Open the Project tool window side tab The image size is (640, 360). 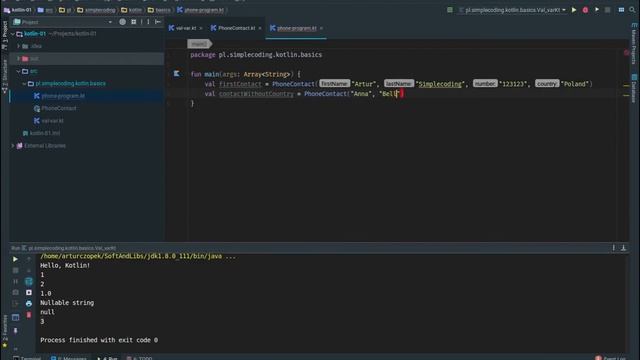pyautogui.click(x=4, y=35)
